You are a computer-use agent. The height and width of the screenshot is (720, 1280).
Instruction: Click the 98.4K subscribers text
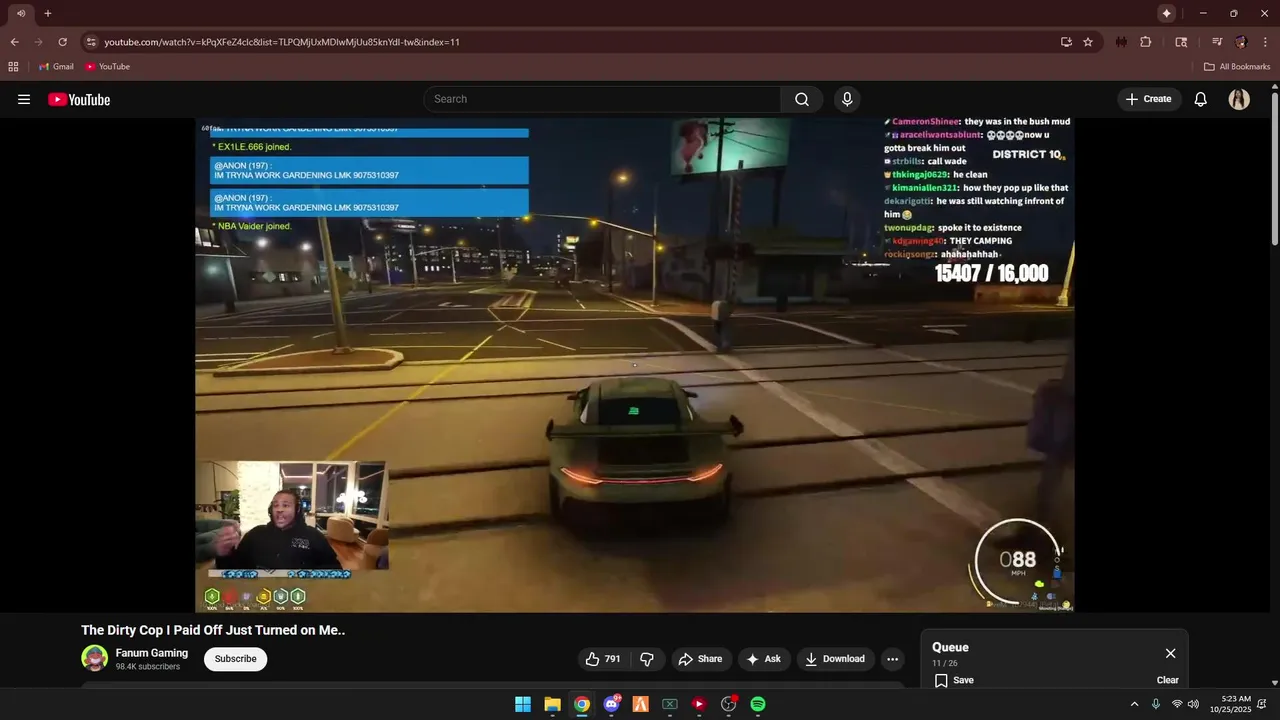(148, 667)
